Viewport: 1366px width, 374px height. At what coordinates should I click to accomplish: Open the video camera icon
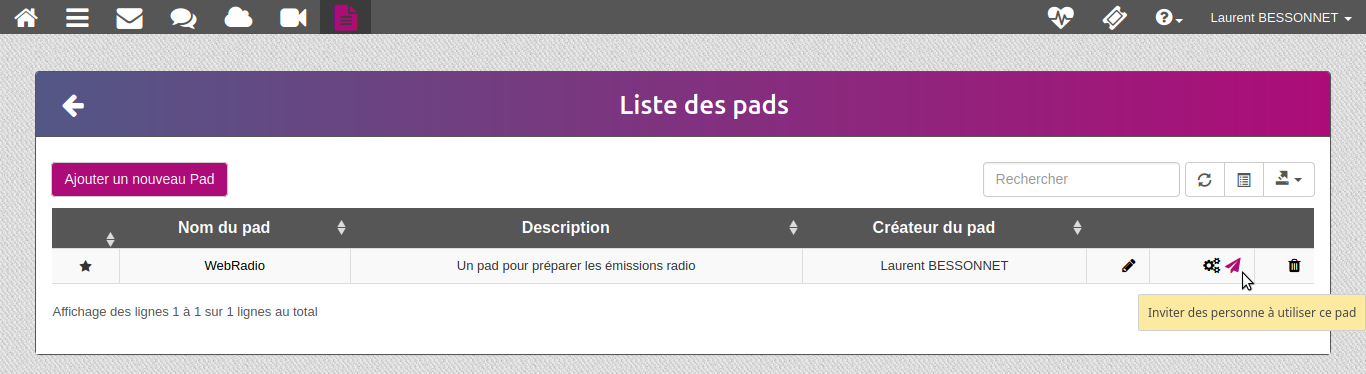pyautogui.click(x=293, y=17)
